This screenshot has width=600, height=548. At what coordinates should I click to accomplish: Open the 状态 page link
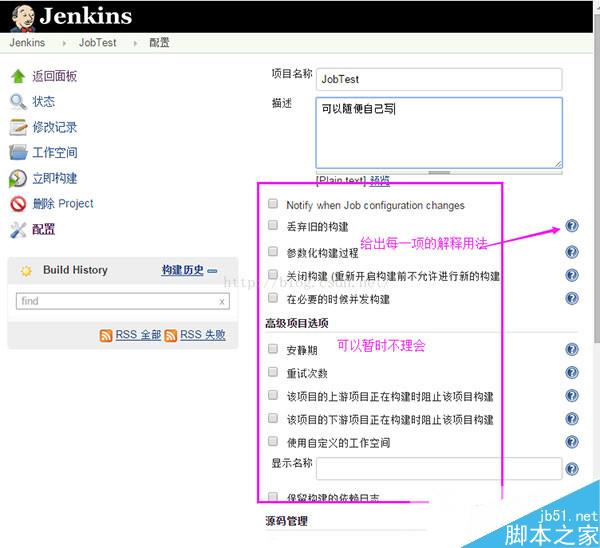[43, 102]
